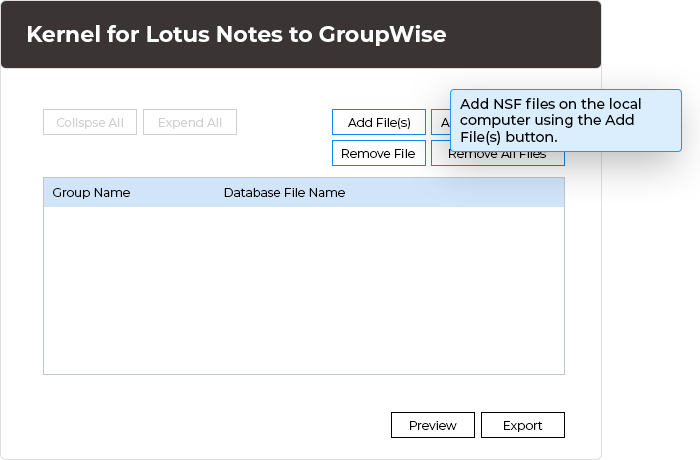Collapse all groups with Collspse All

[90, 122]
